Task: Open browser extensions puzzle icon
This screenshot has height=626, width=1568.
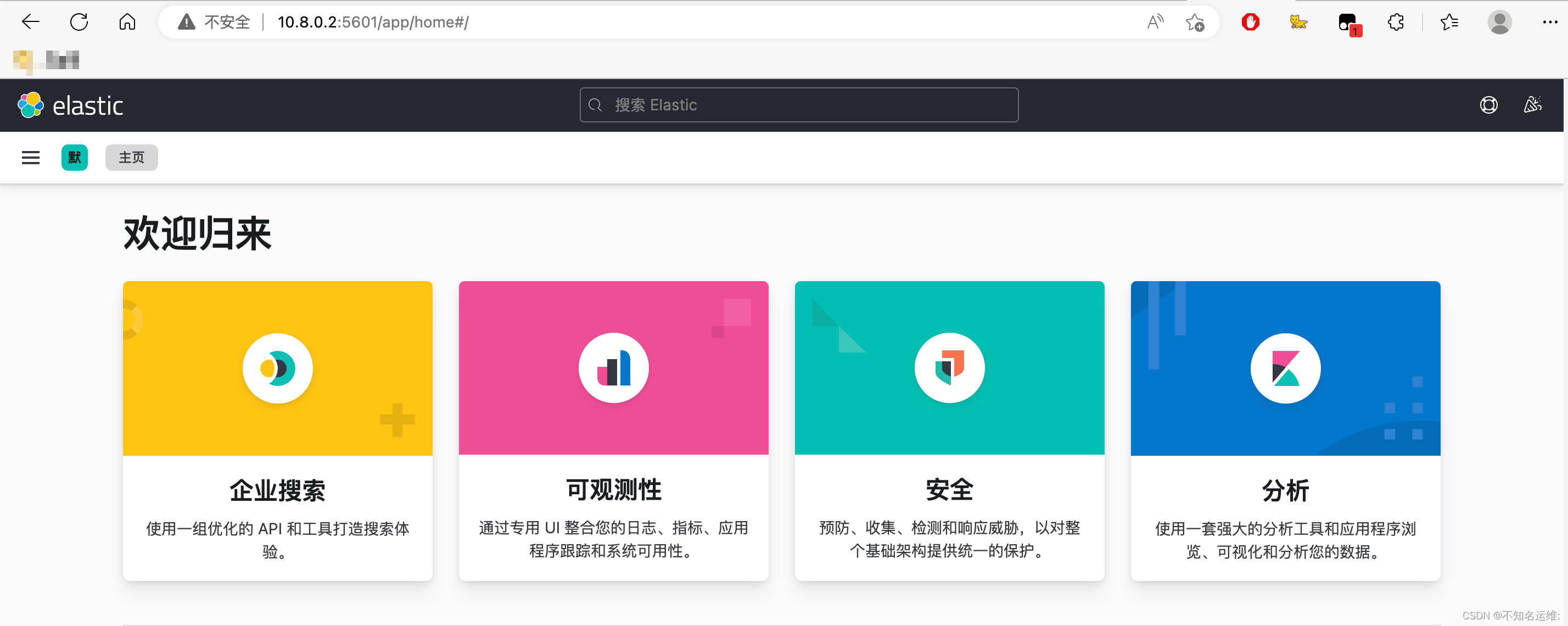Action: coord(1395,23)
